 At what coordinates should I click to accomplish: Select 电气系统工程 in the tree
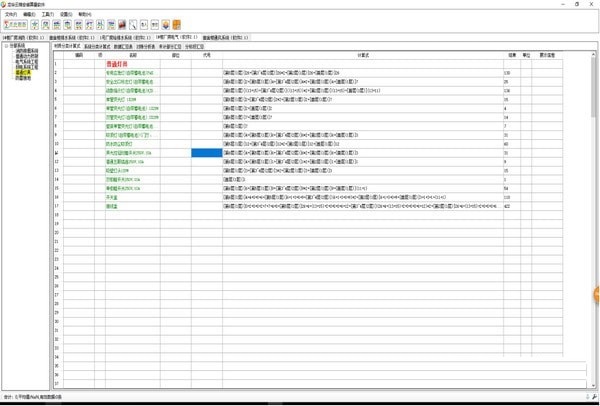[x=27, y=61]
